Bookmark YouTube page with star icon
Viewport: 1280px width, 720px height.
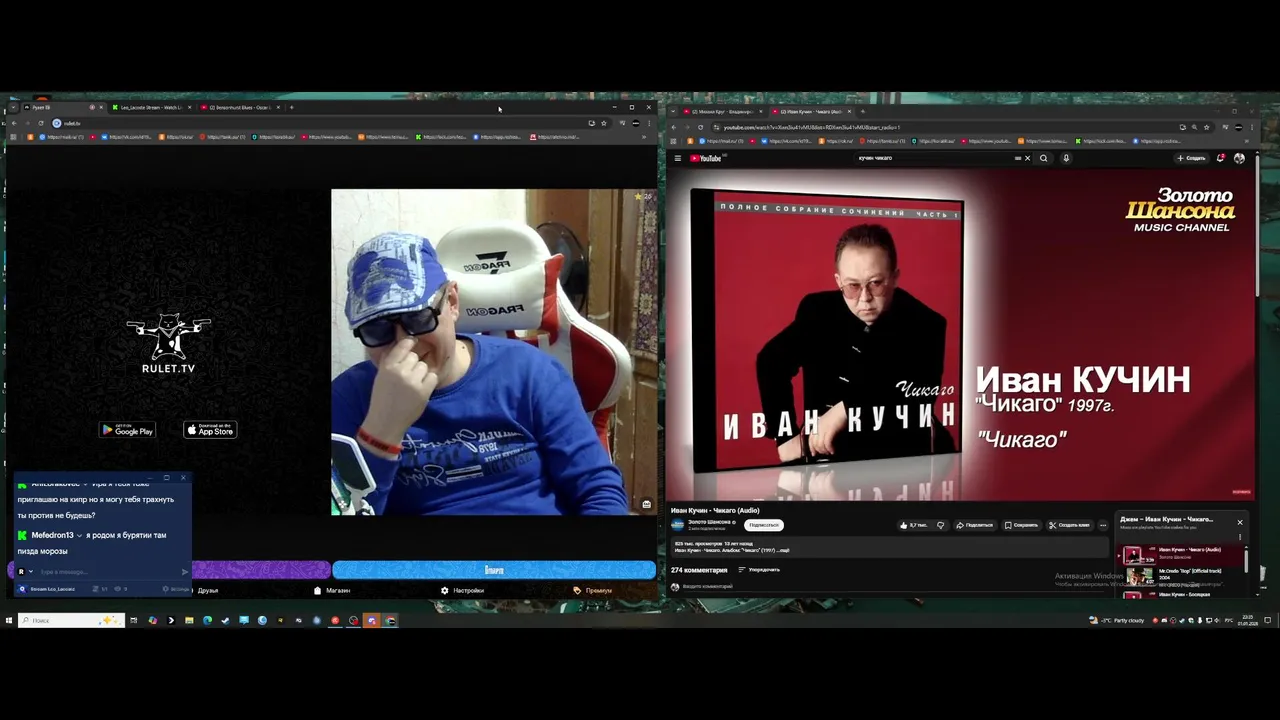[1207, 127]
